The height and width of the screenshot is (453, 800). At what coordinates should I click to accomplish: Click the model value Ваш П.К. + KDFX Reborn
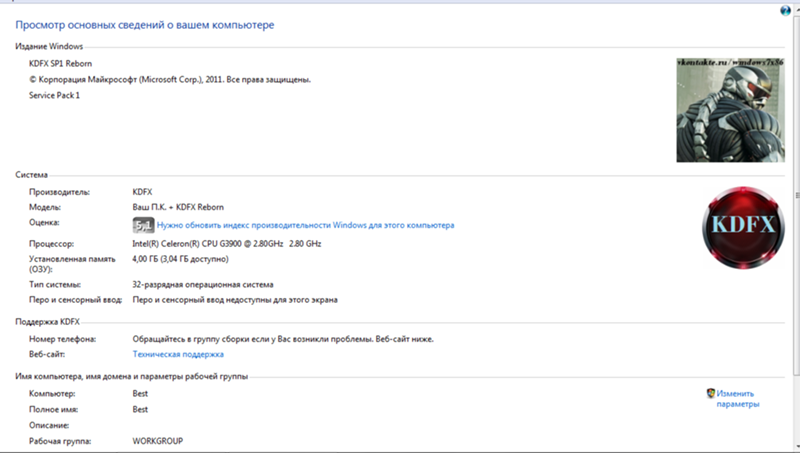point(178,207)
